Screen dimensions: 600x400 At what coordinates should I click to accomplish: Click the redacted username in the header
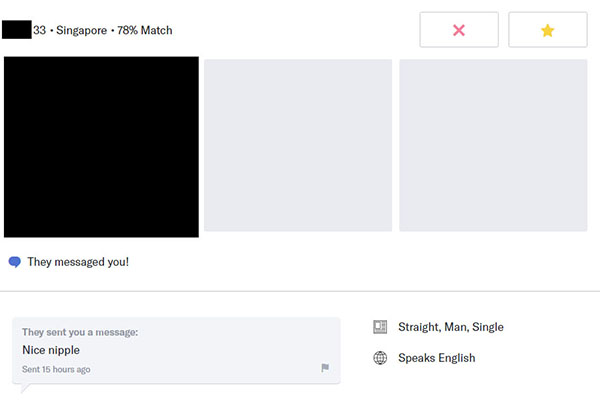point(16,30)
